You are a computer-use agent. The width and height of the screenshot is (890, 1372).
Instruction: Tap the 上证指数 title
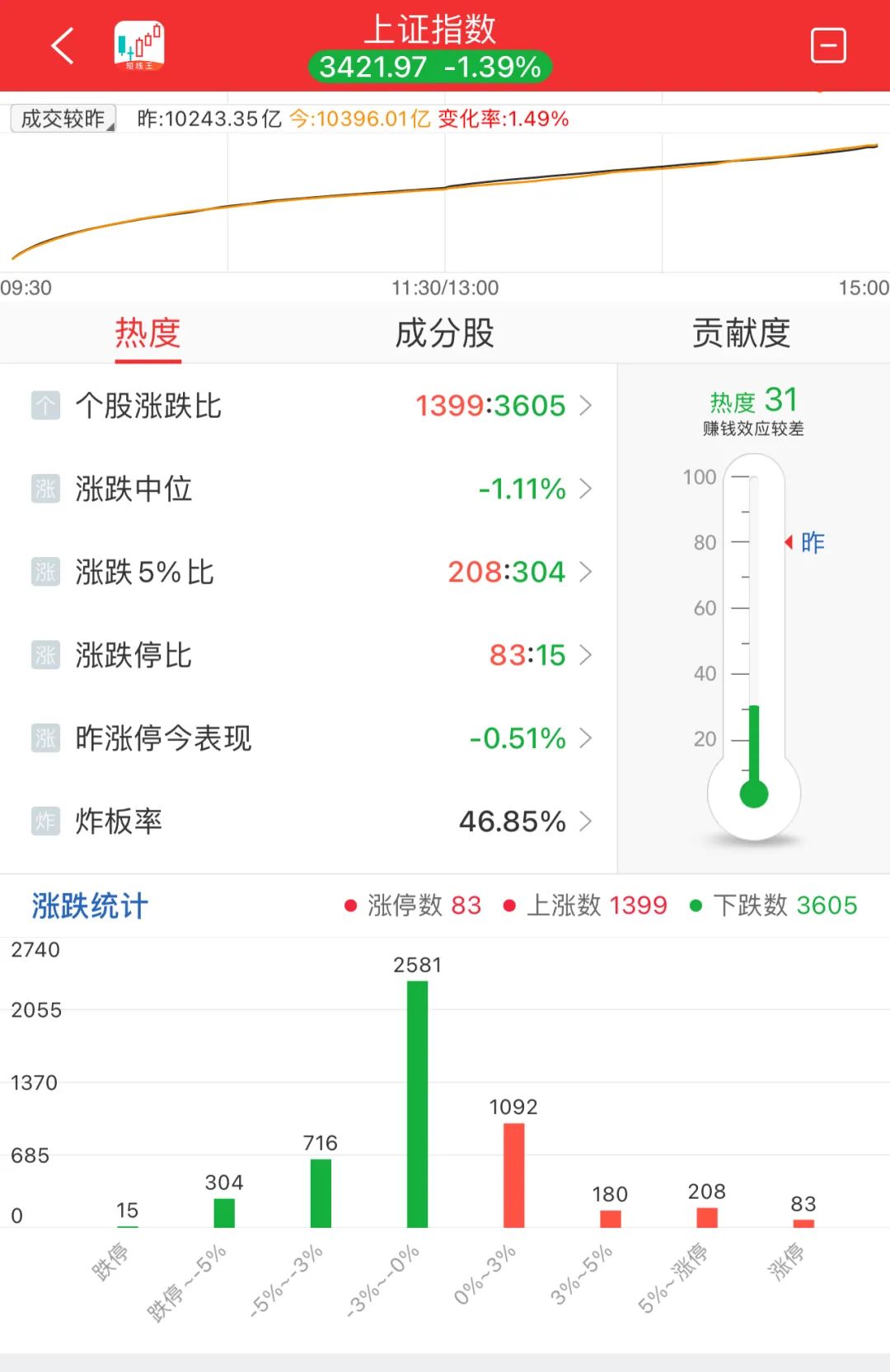coord(430,30)
